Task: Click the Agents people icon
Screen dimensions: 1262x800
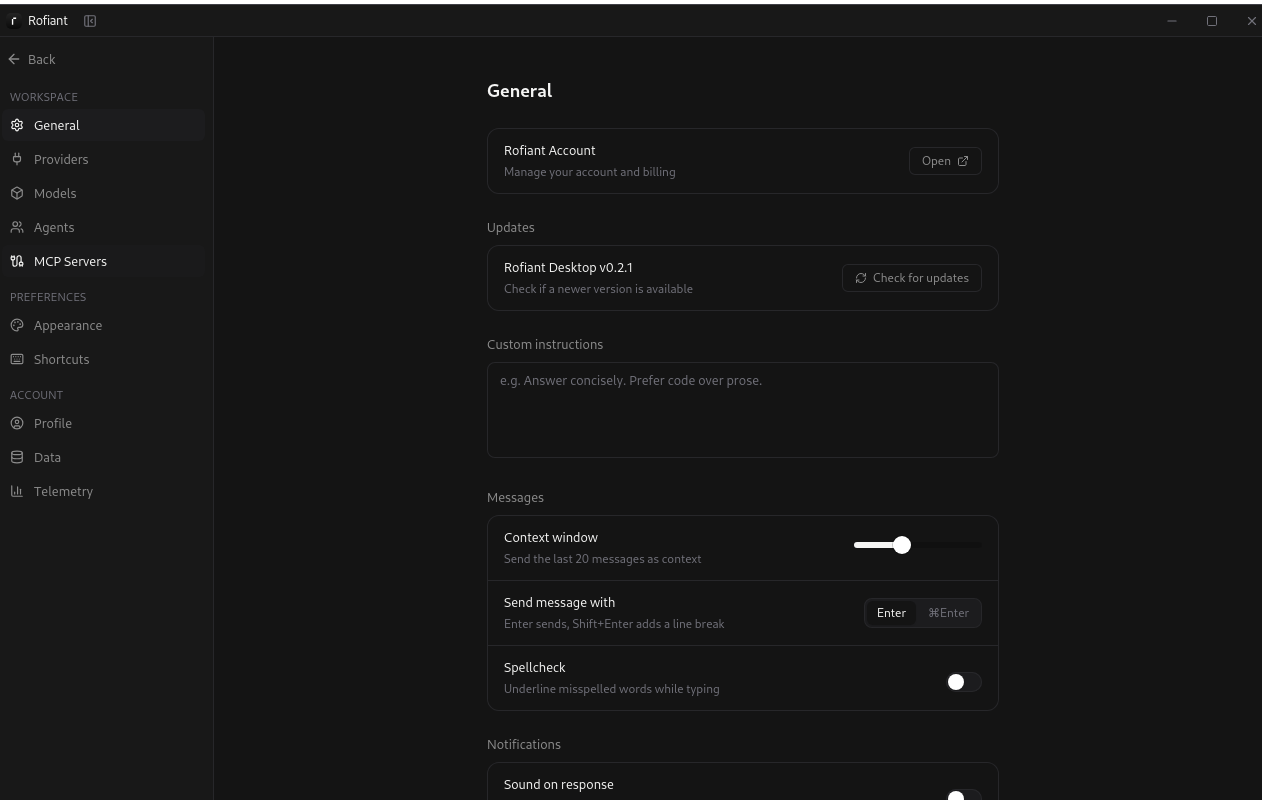Action: coord(17,227)
